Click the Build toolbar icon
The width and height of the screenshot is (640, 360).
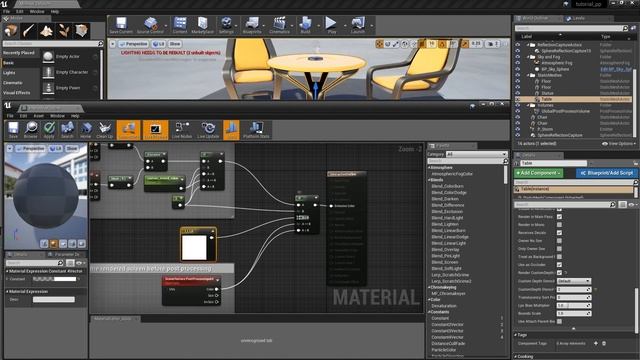click(305, 25)
